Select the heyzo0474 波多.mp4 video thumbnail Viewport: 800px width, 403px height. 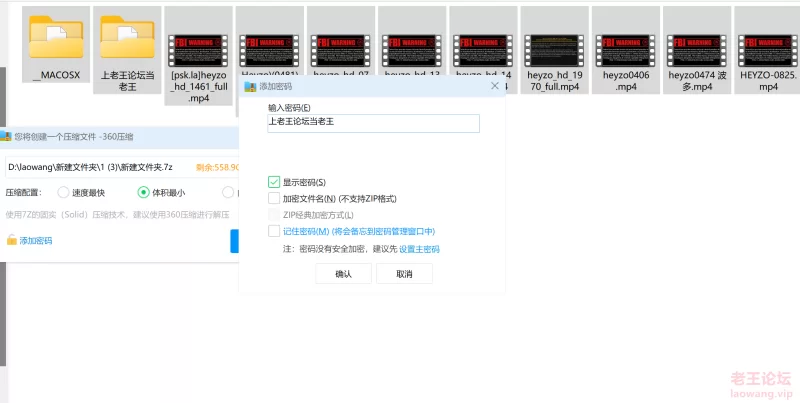(x=697, y=50)
